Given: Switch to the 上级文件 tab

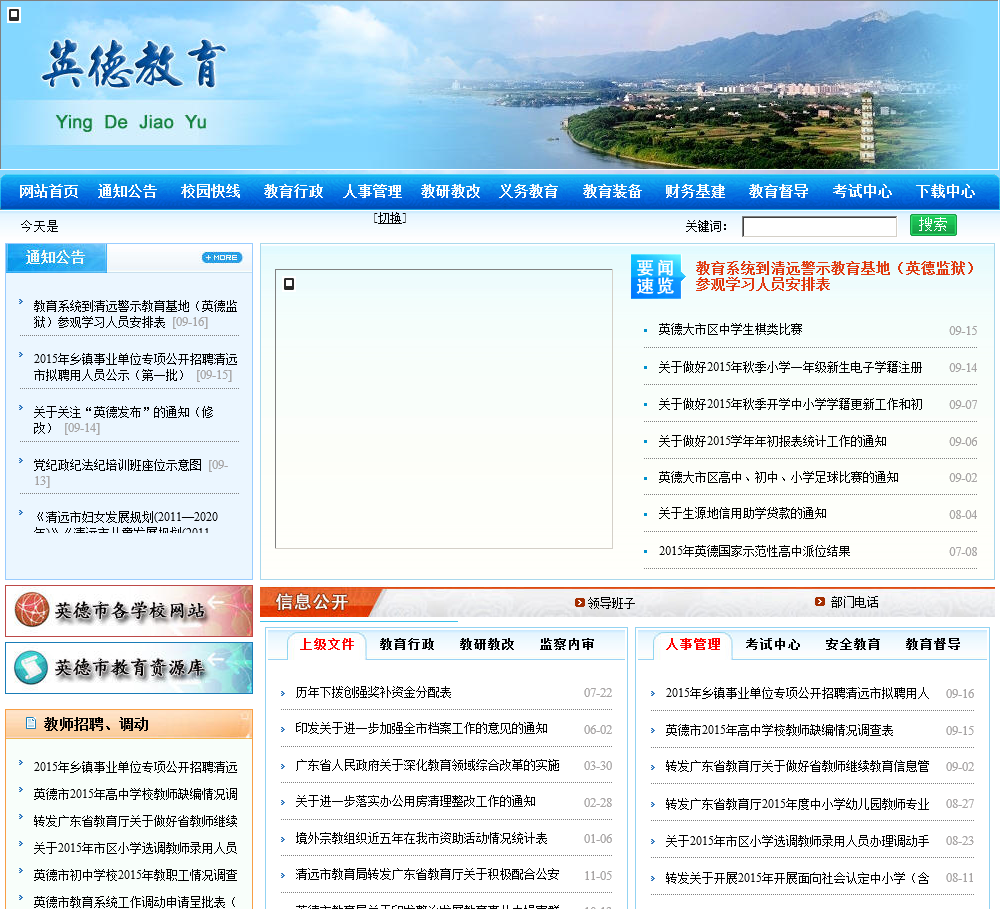Looking at the screenshot, I should [x=327, y=644].
